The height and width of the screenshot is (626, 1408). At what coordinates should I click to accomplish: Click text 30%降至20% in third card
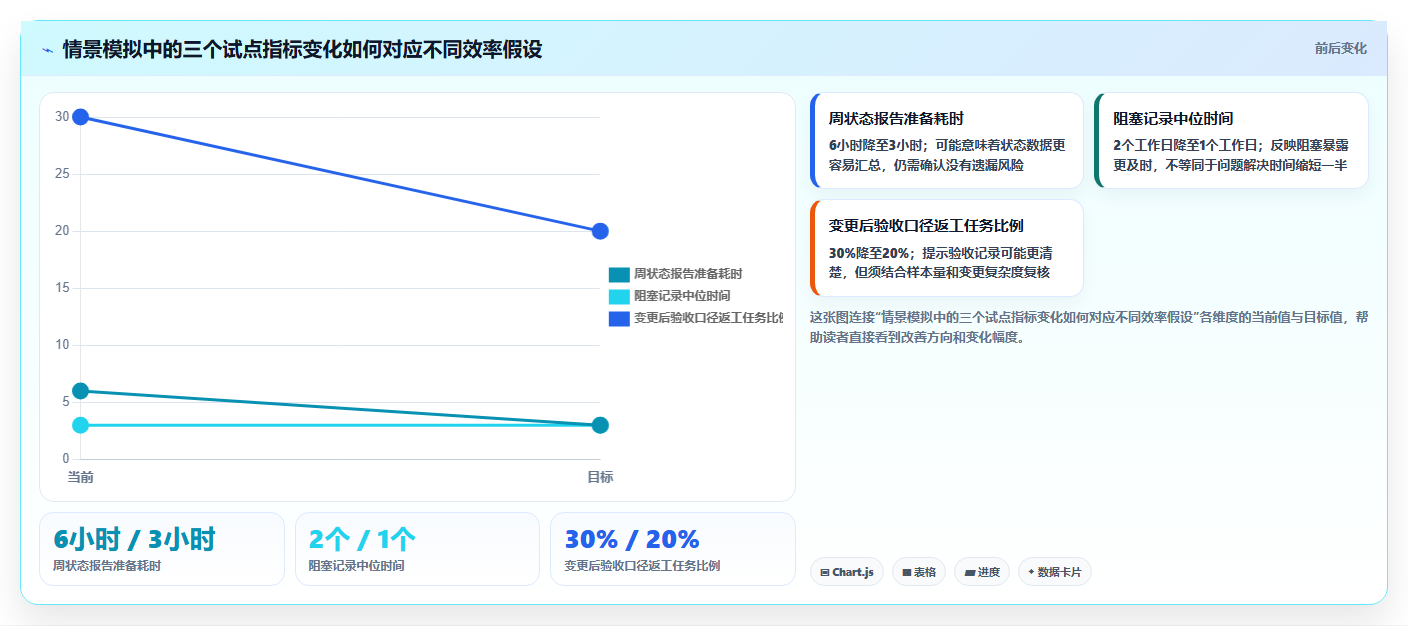869,253
